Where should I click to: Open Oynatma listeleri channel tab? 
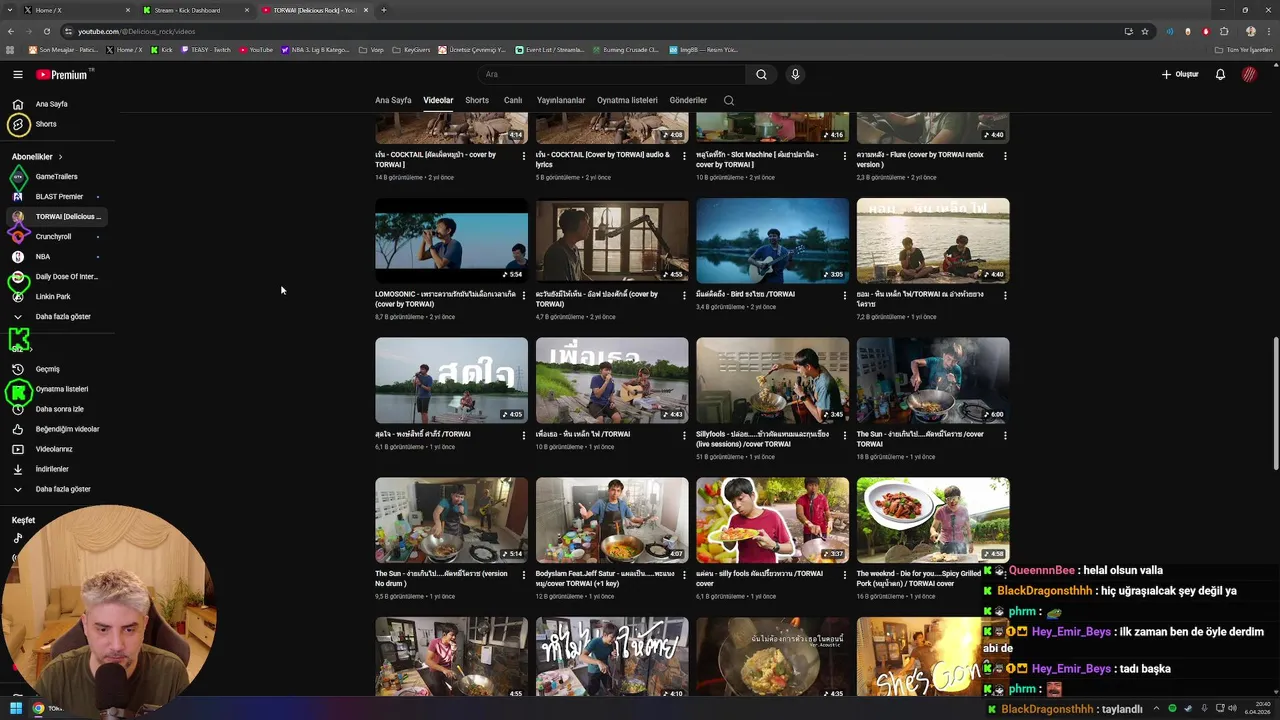[627, 100]
